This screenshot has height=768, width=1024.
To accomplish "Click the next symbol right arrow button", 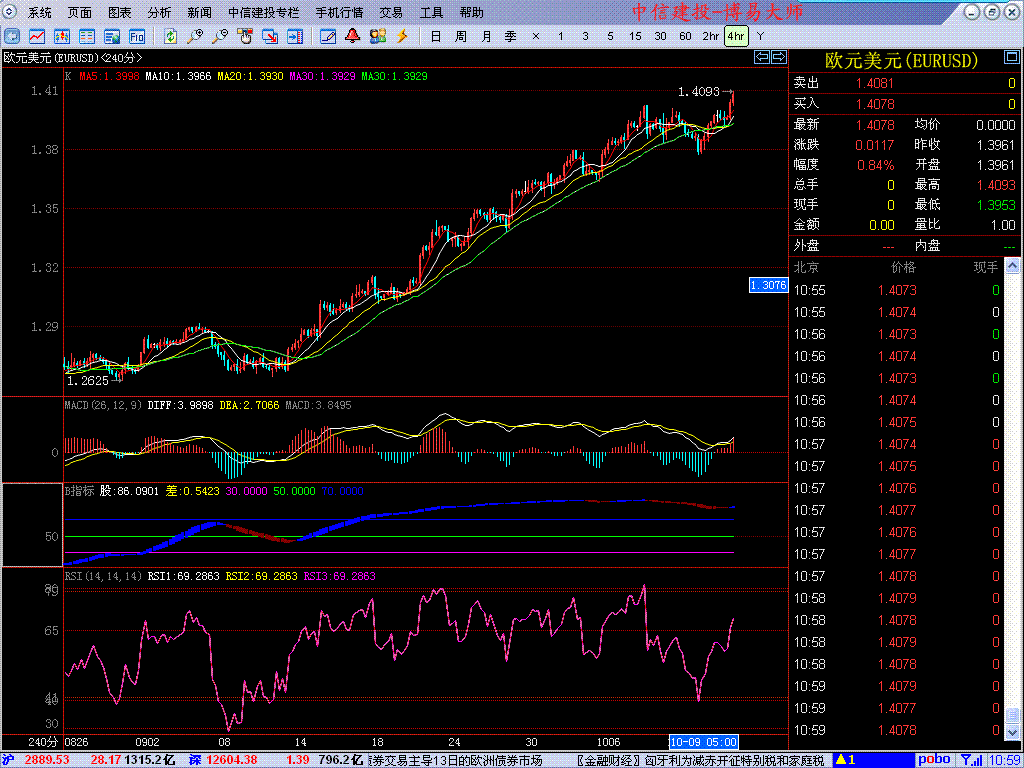I will [x=779, y=57].
